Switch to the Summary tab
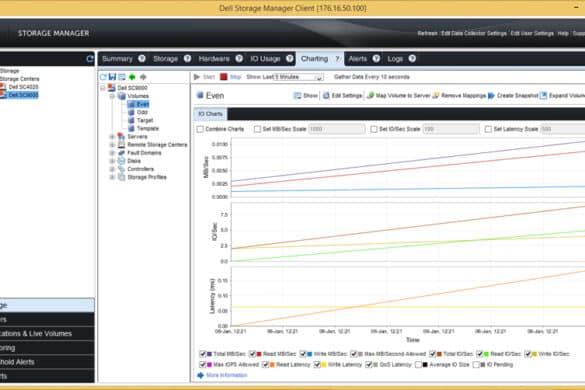Image resolution: width=585 pixels, height=390 pixels. tap(117, 59)
